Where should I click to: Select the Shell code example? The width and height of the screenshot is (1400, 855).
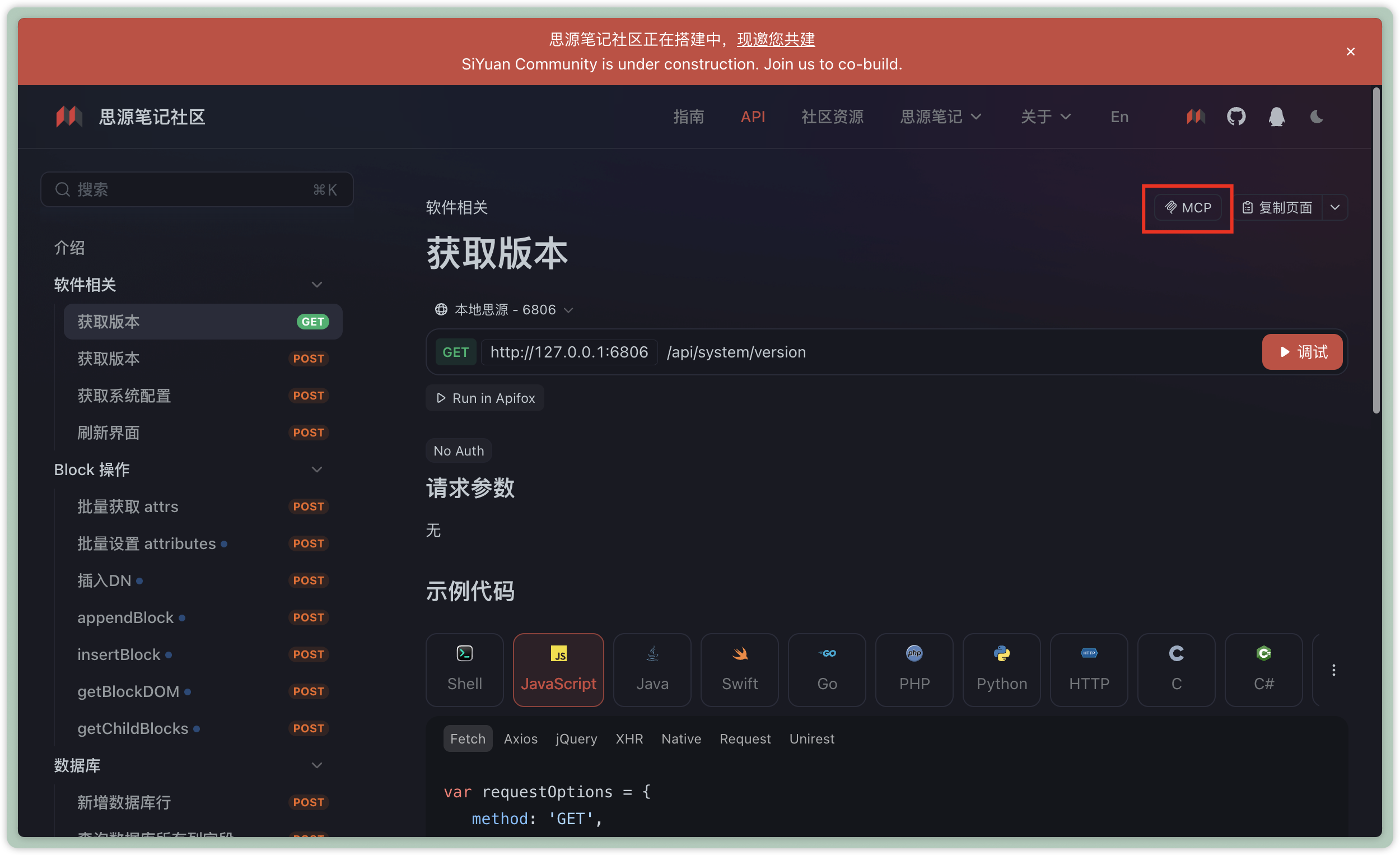[464, 669]
